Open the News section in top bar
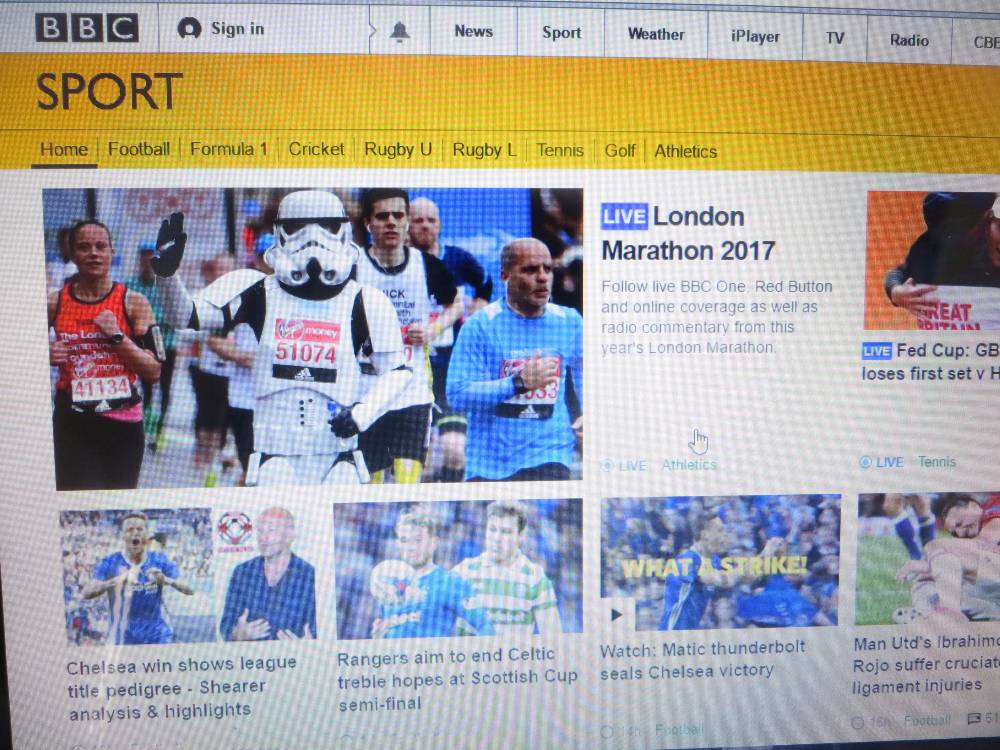The width and height of the screenshot is (1000, 750). click(473, 31)
